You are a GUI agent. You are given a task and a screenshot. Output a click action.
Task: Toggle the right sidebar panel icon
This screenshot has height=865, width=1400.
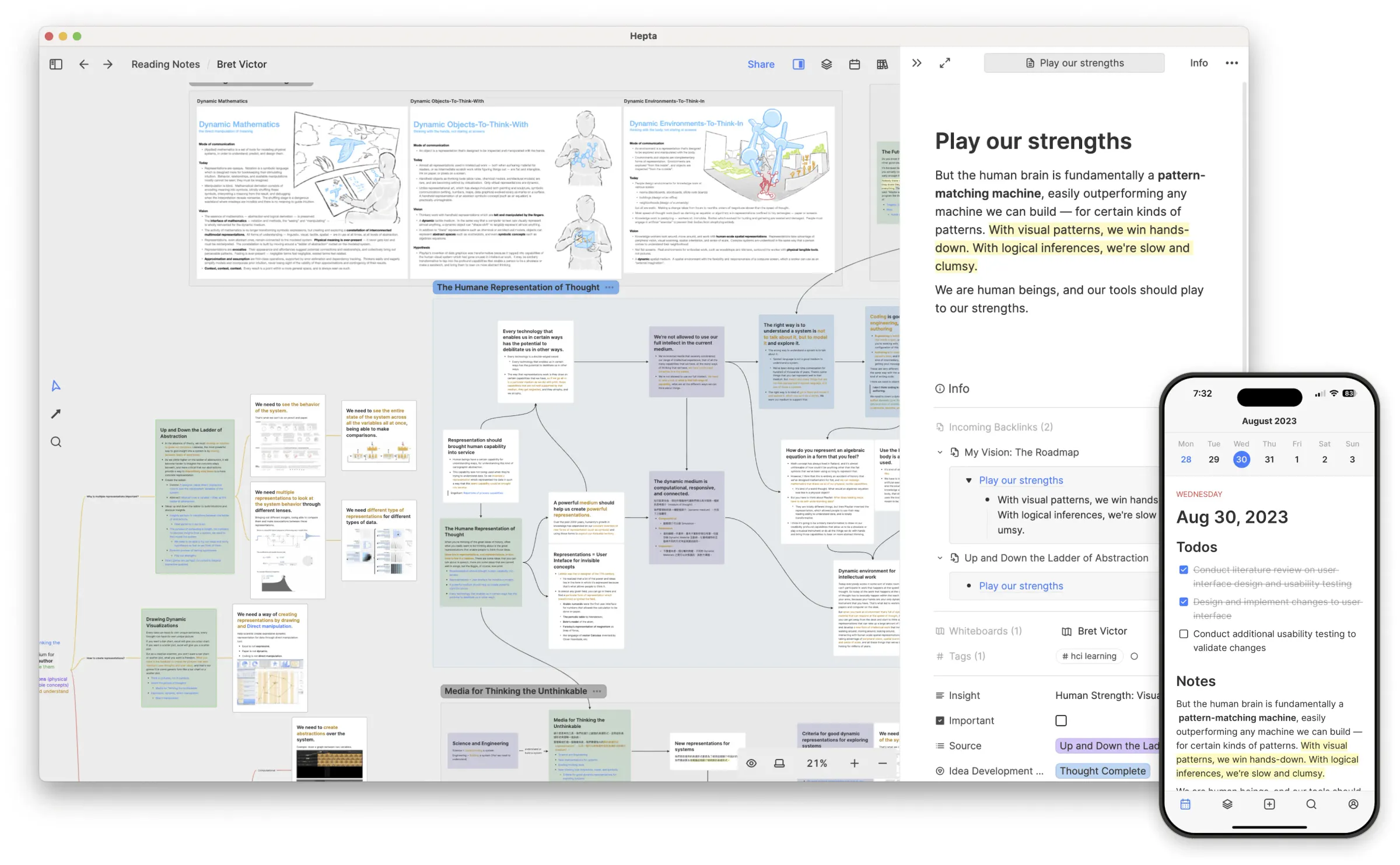799,64
